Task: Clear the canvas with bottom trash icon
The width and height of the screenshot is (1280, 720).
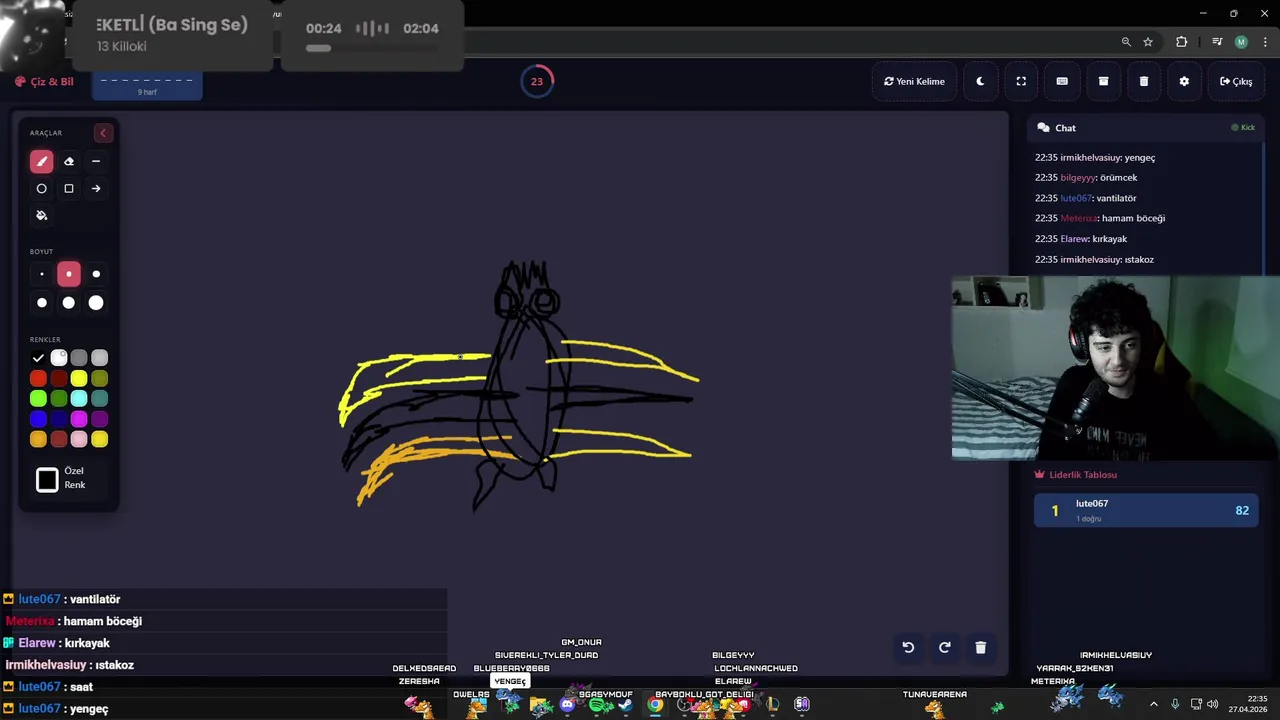Action: [980, 647]
